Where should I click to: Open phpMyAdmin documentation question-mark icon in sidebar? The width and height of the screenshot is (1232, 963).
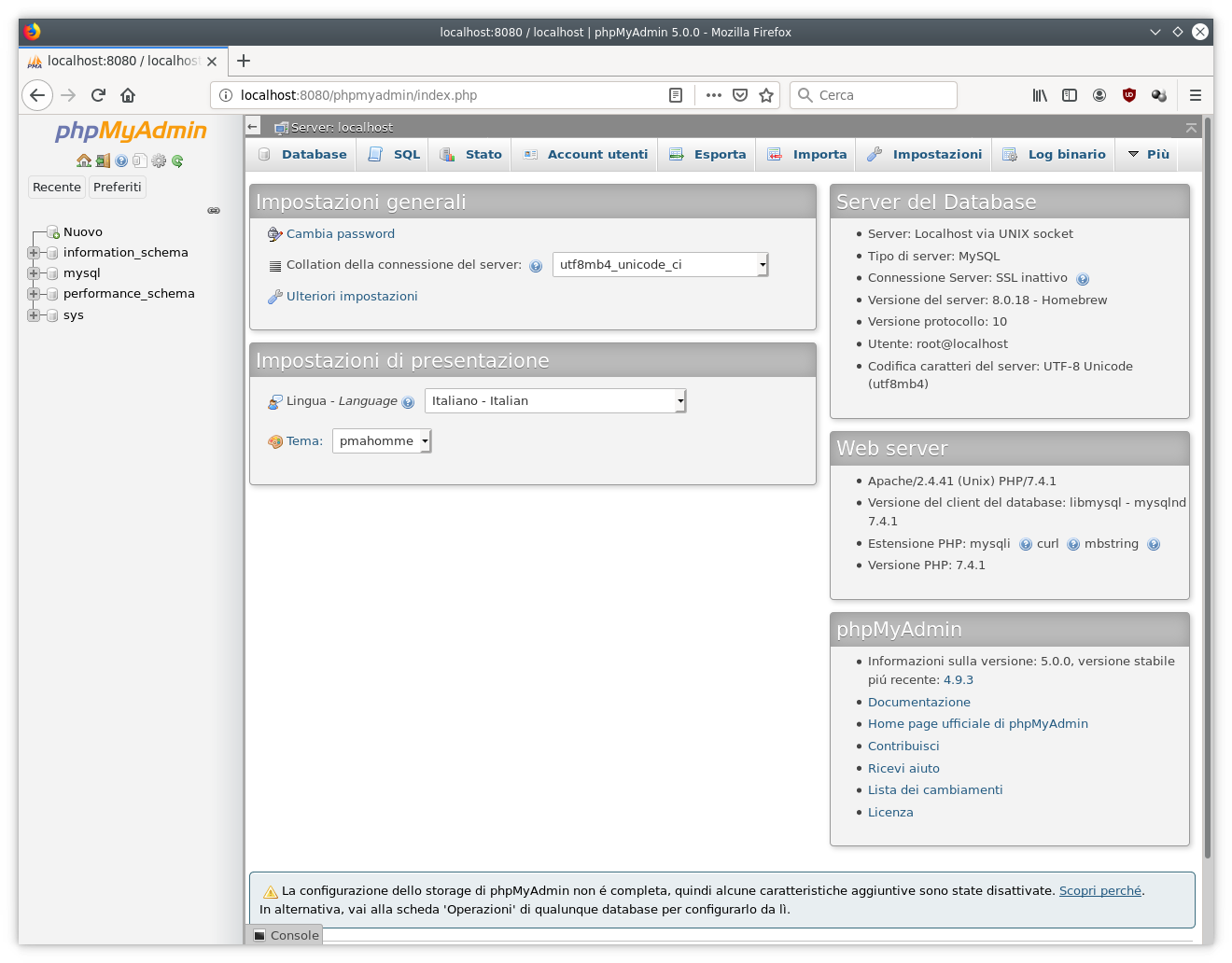[121, 160]
